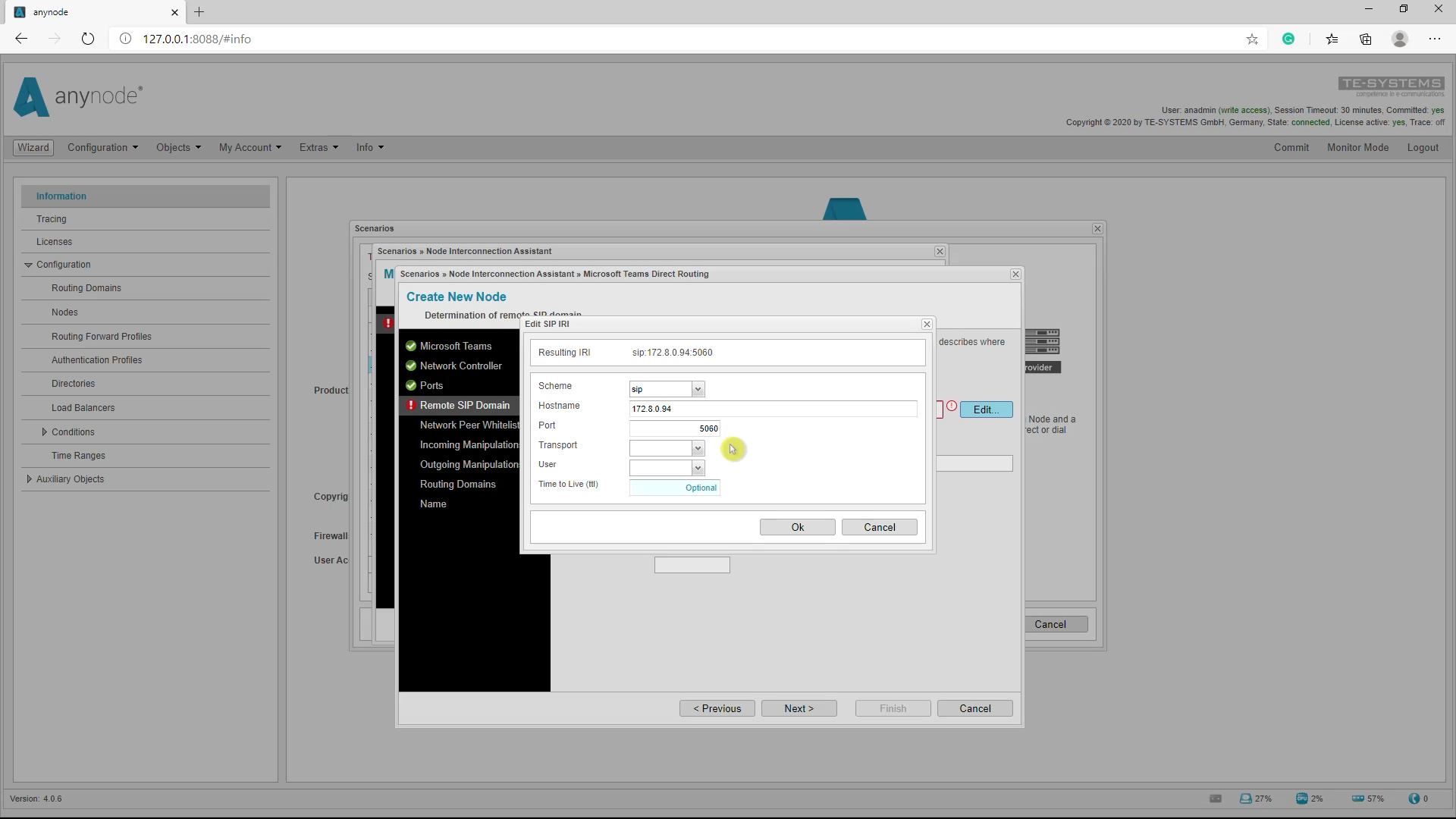Collapse the Configuration tree in sidebar
The height and width of the screenshot is (819, 1456).
click(x=28, y=265)
